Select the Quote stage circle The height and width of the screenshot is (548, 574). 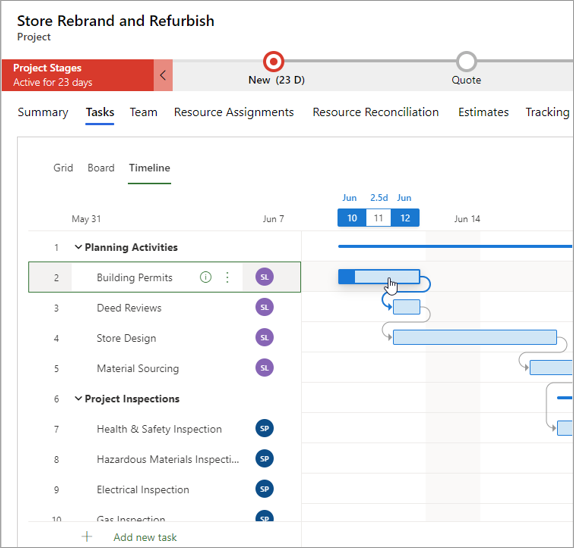466,61
